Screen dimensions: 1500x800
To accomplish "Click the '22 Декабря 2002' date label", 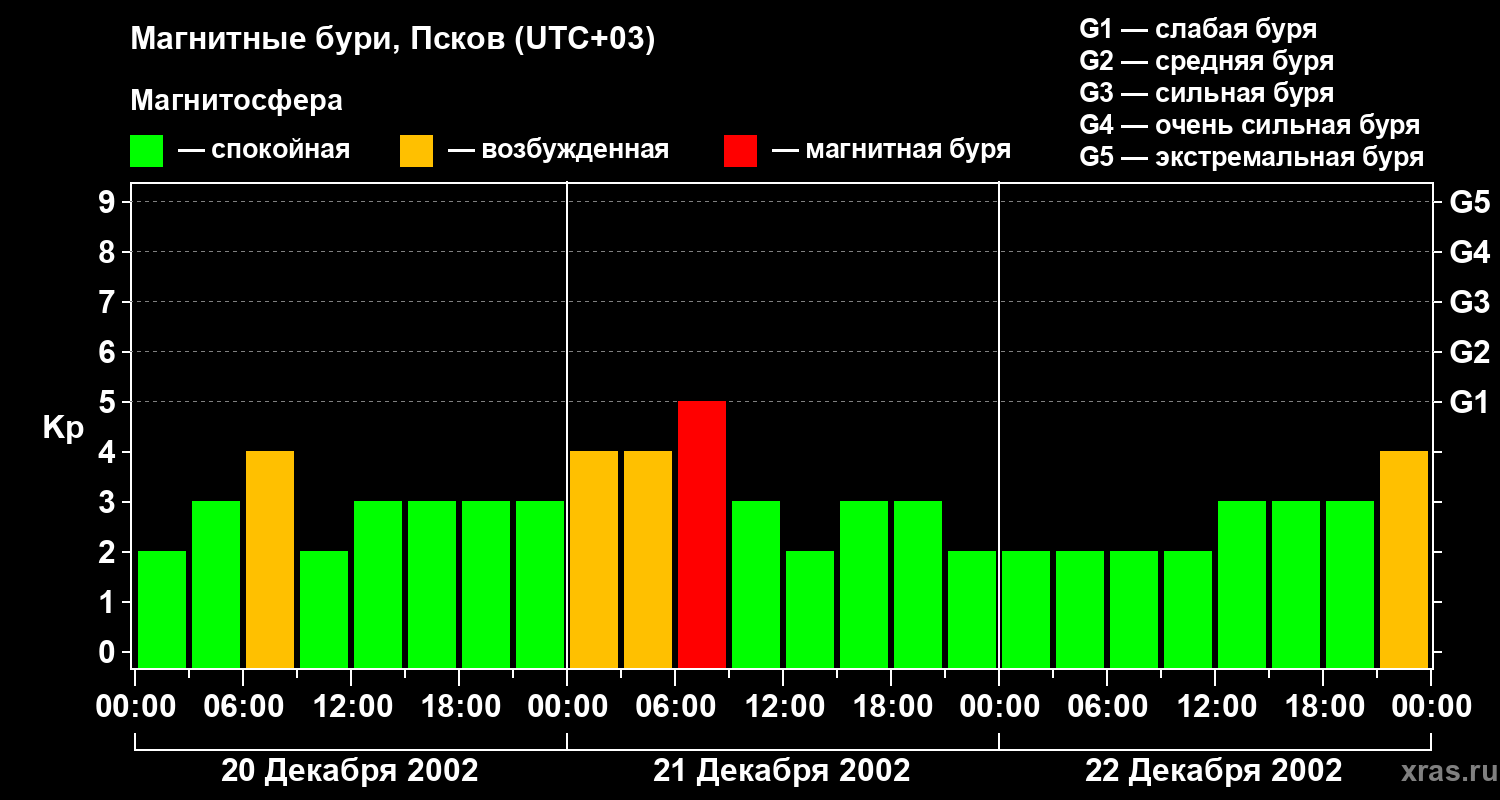I will pos(1214,771).
